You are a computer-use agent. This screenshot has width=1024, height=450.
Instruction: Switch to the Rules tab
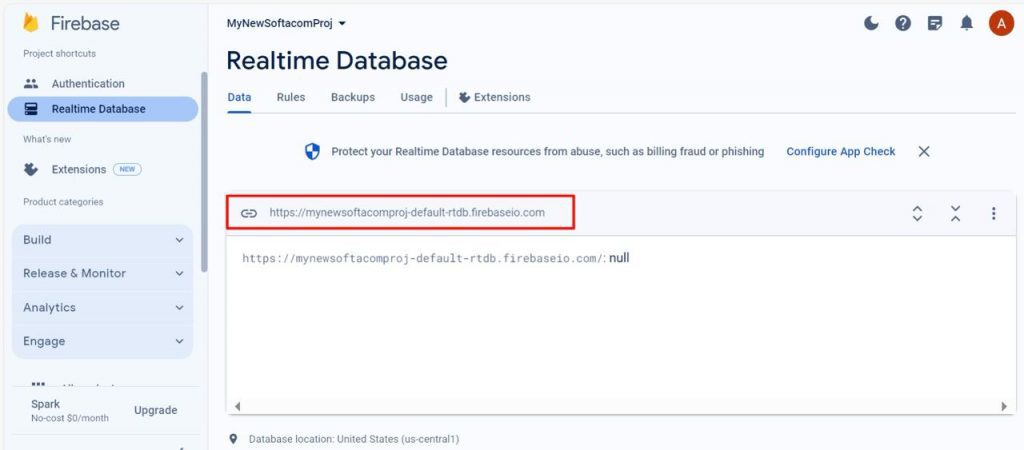(x=291, y=97)
